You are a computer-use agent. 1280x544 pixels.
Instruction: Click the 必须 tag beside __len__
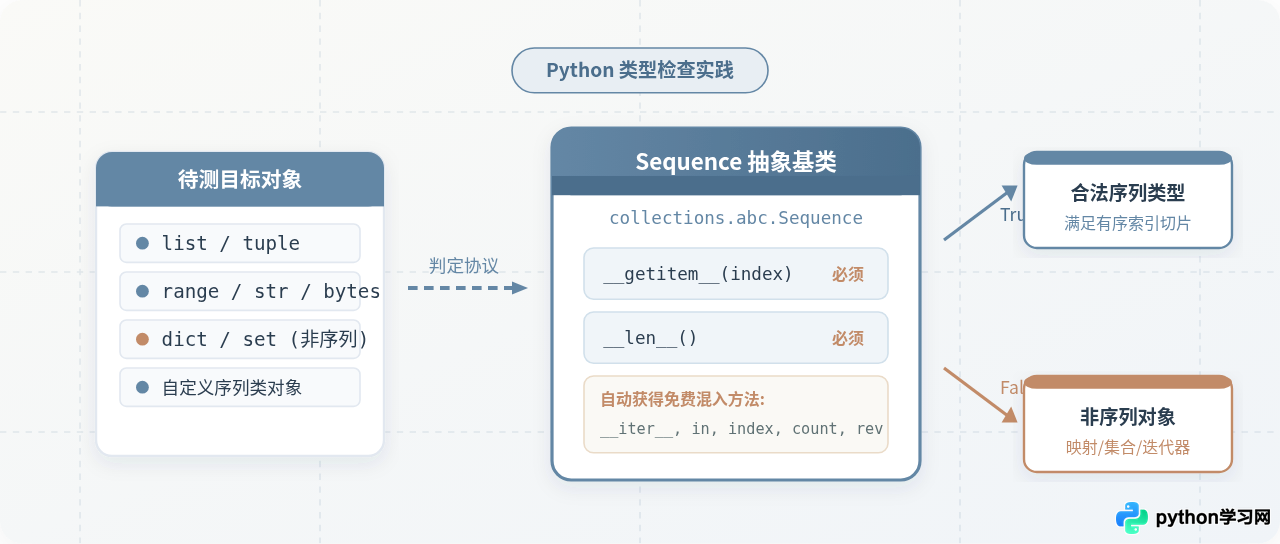click(848, 338)
